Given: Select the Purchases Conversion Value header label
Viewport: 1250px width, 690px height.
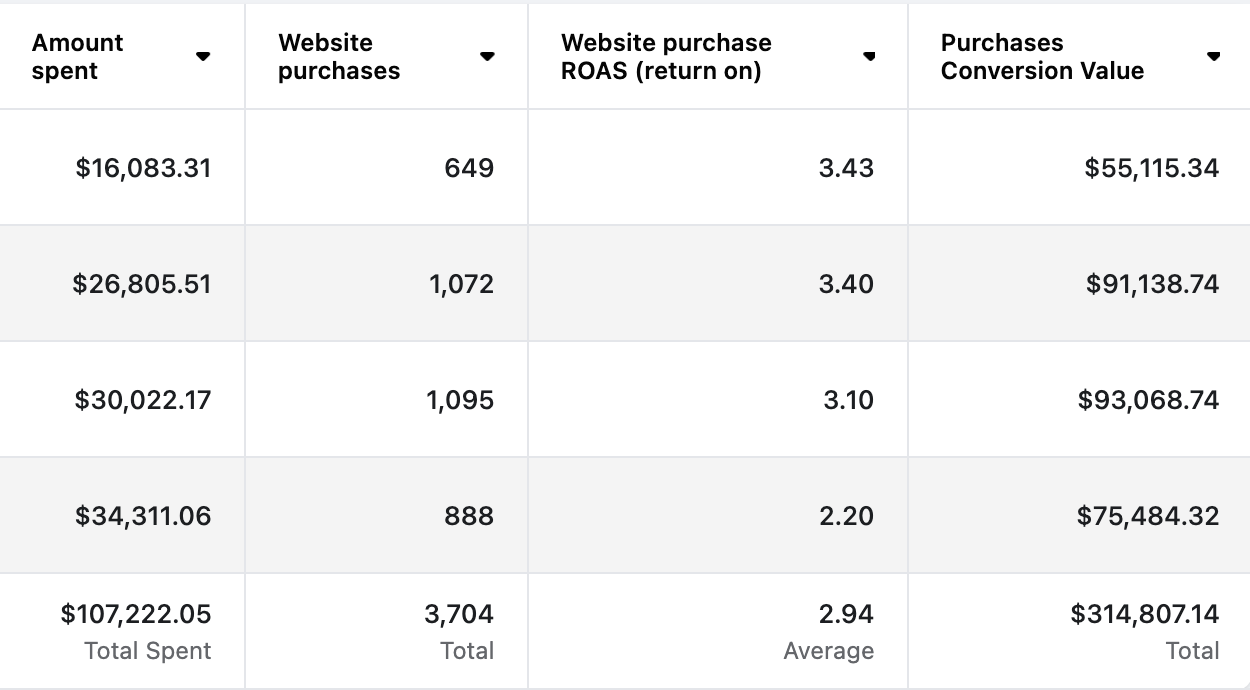Looking at the screenshot, I should (x=1042, y=57).
